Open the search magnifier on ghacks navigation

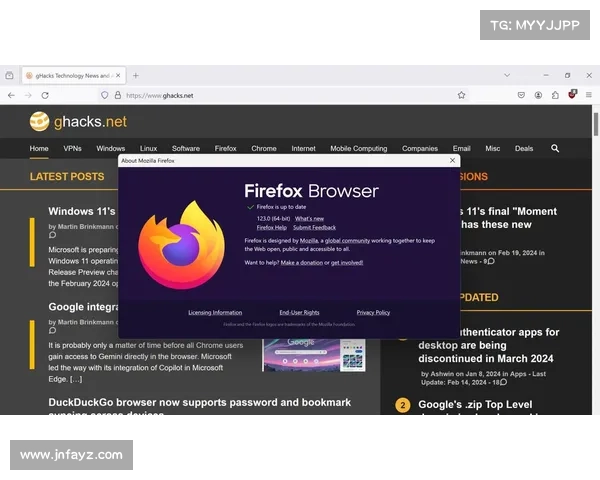tap(555, 148)
